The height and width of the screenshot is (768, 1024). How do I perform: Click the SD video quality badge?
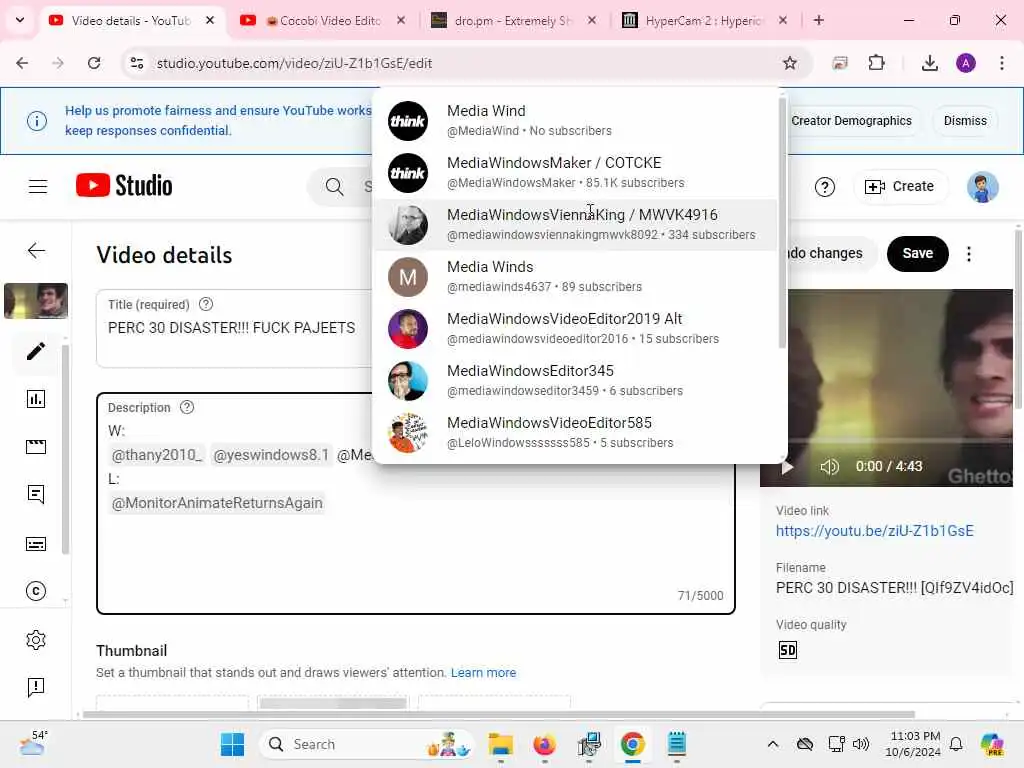(x=788, y=650)
